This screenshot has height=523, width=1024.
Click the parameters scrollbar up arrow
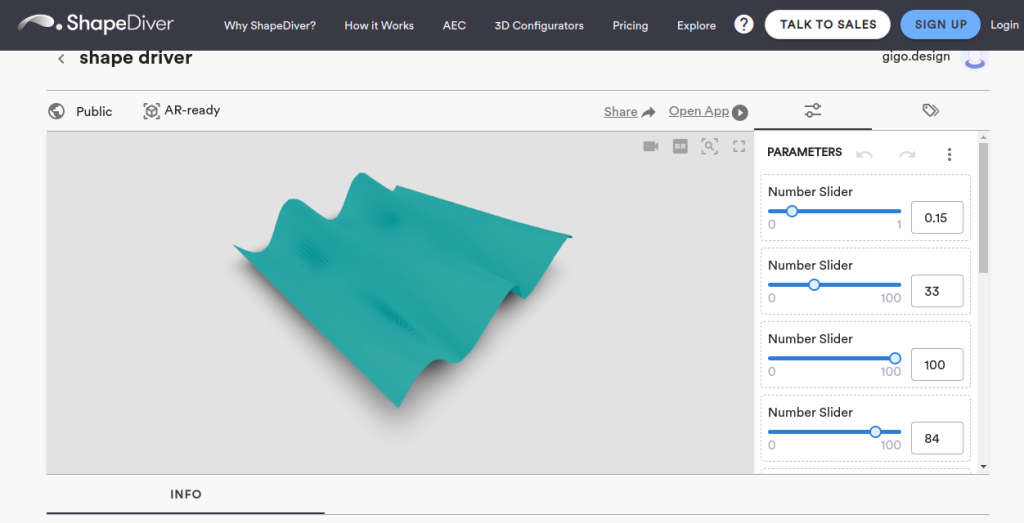click(984, 138)
